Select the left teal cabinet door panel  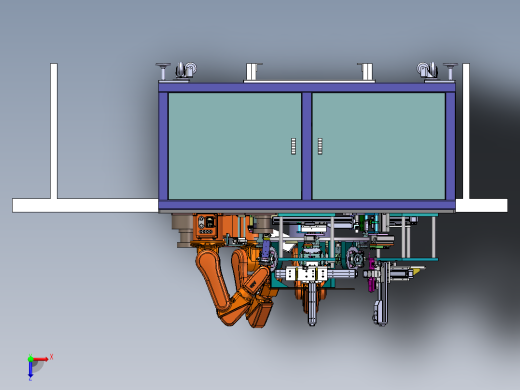pyautogui.click(x=235, y=146)
